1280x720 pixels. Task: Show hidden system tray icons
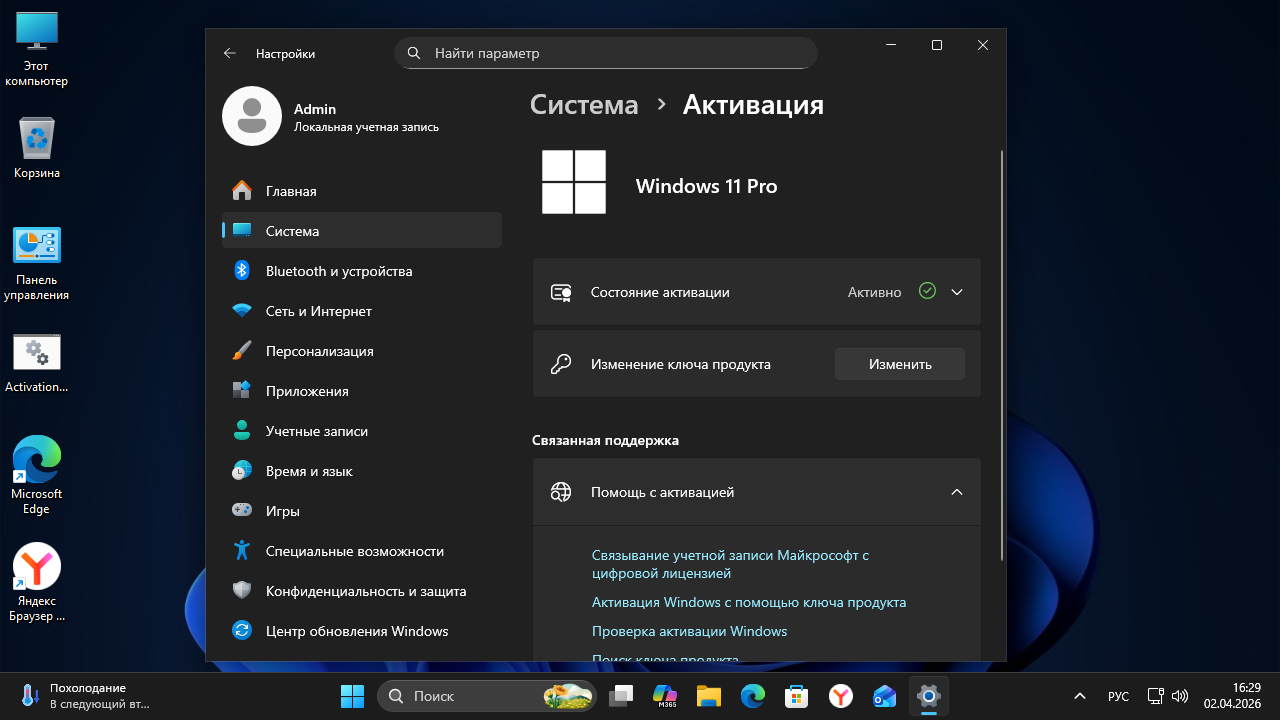click(1079, 696)
